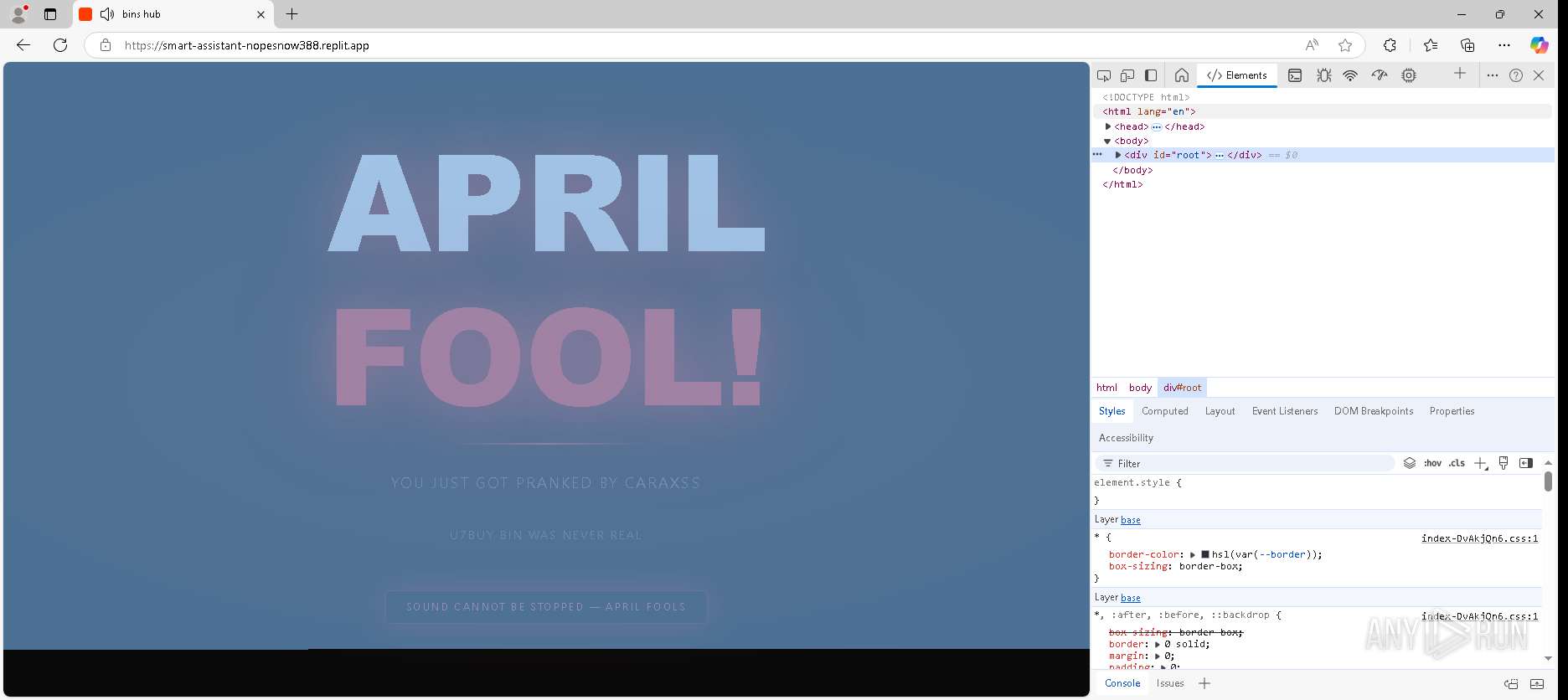The width and height of the screenshot is (1568, 700).
Task: Add a new style rule plus icon
Action: [1481, 464]
